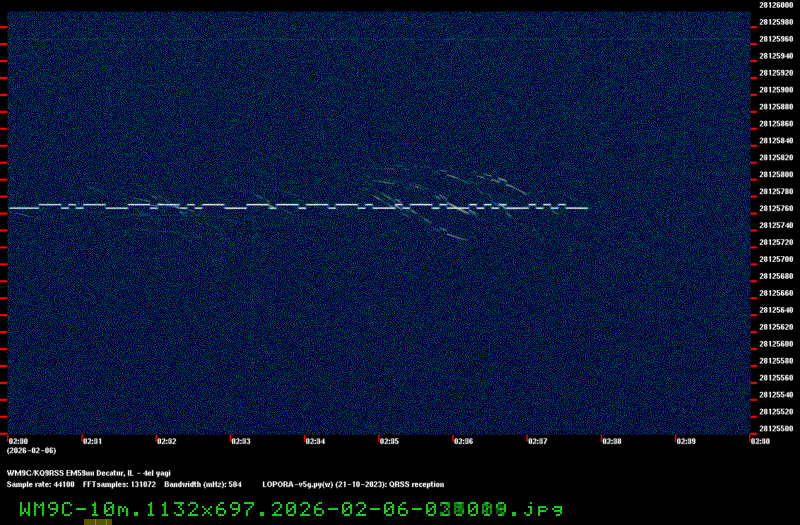Click the LOPORA-v5g.py QRSS reception text
The height and width of the screenshot is (525, 800).
click(353, 484)
